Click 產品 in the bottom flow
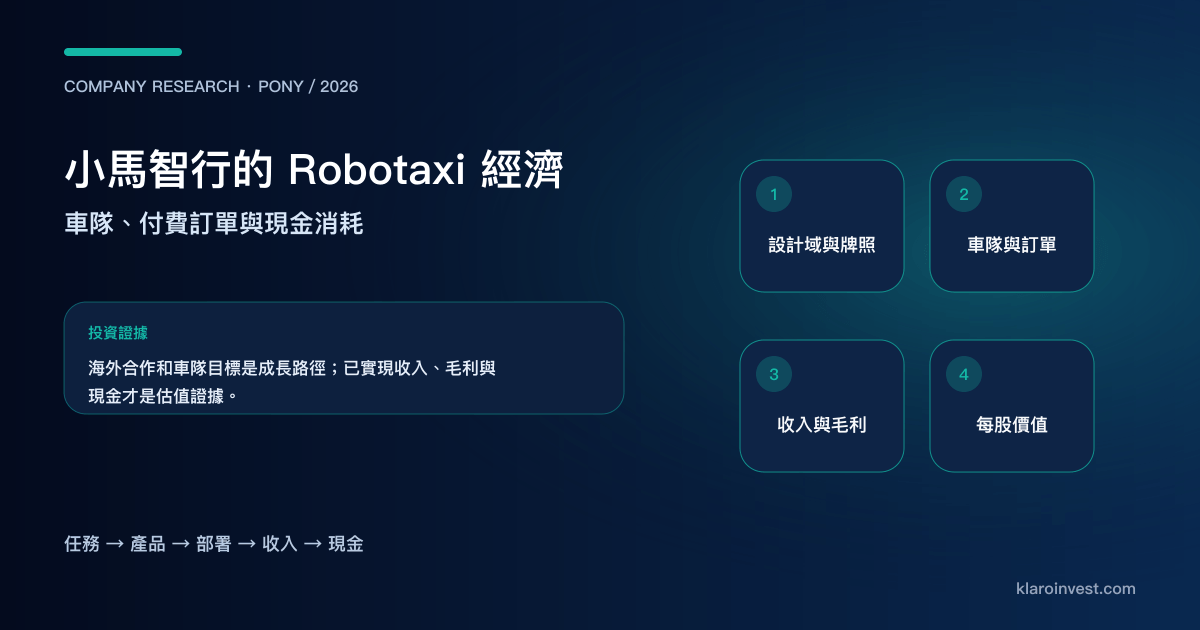The width and height of the screenshot is (1200, 630). pos(148,544)
